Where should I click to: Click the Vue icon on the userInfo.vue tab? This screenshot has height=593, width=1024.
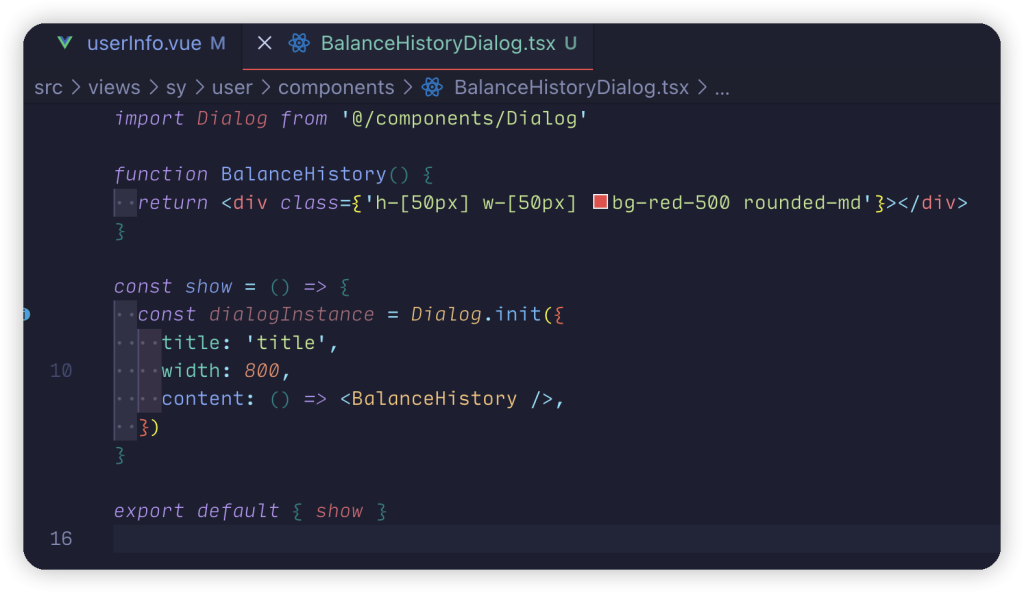point(65,43)
